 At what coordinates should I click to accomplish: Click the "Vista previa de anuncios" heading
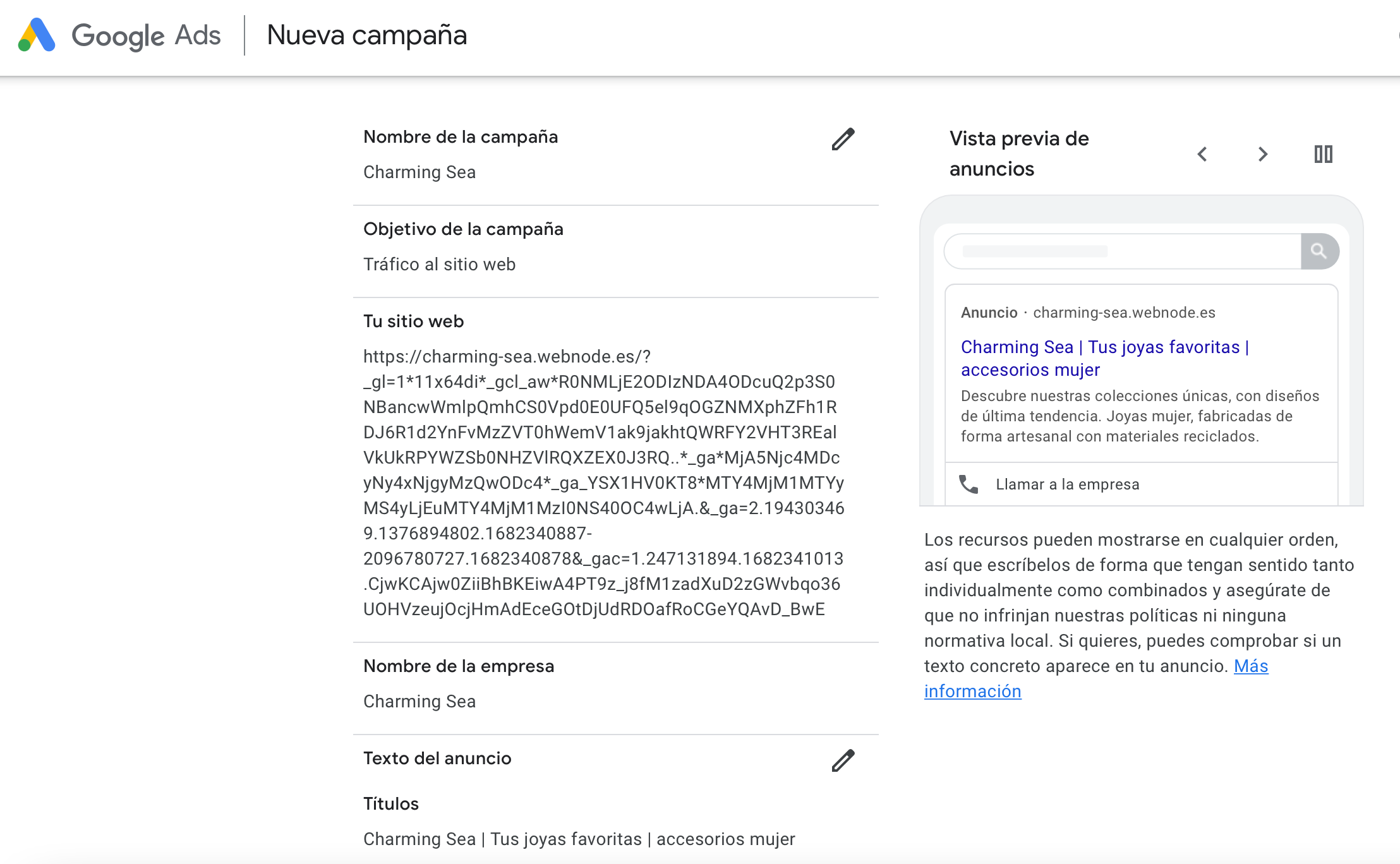click(1019, 153)
